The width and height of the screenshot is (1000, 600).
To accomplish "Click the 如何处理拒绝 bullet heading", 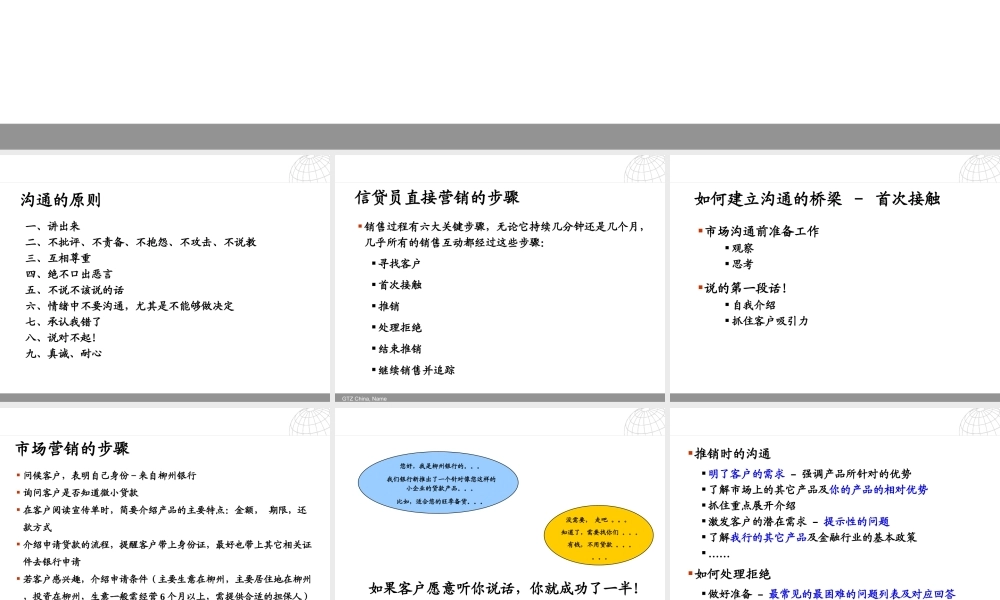I will click(738, 574).
